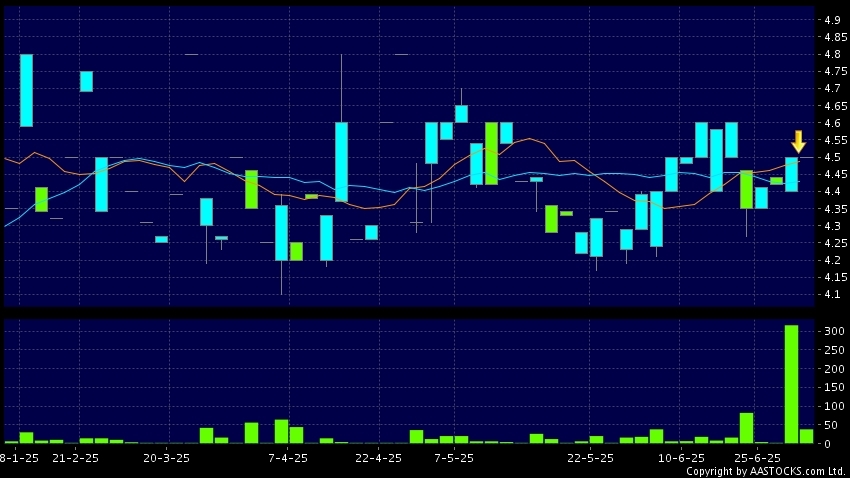Click the 4.35 price axis label
The height and width of the screenshot is (478, 850).
coord(835,209)
